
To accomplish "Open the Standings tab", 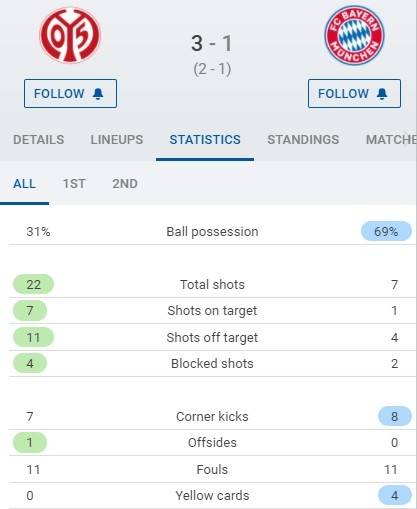I will click(x=303, y=140).
